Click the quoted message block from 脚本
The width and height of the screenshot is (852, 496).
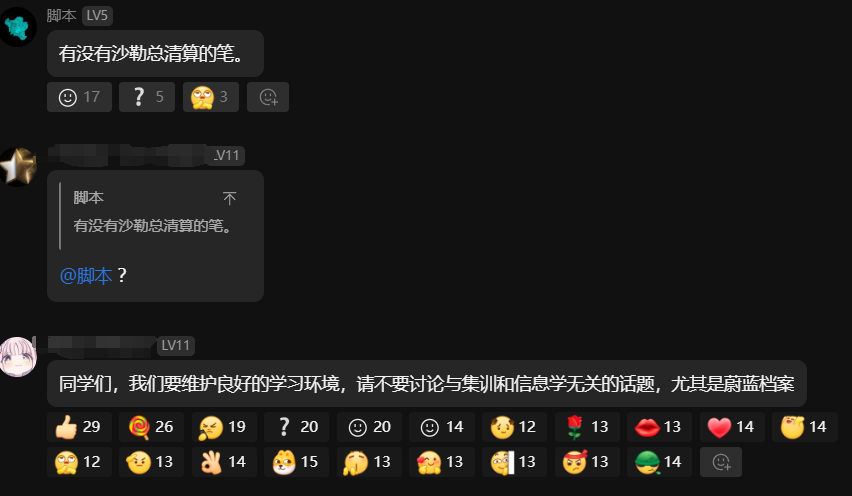155,216
